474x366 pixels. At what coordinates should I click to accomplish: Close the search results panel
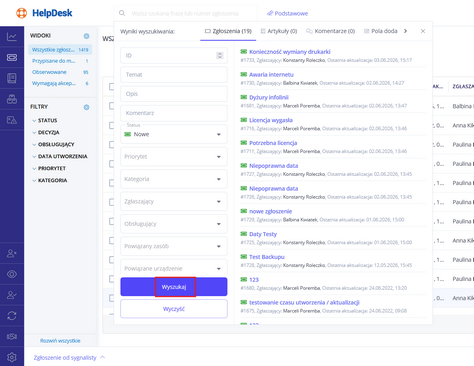423,31
